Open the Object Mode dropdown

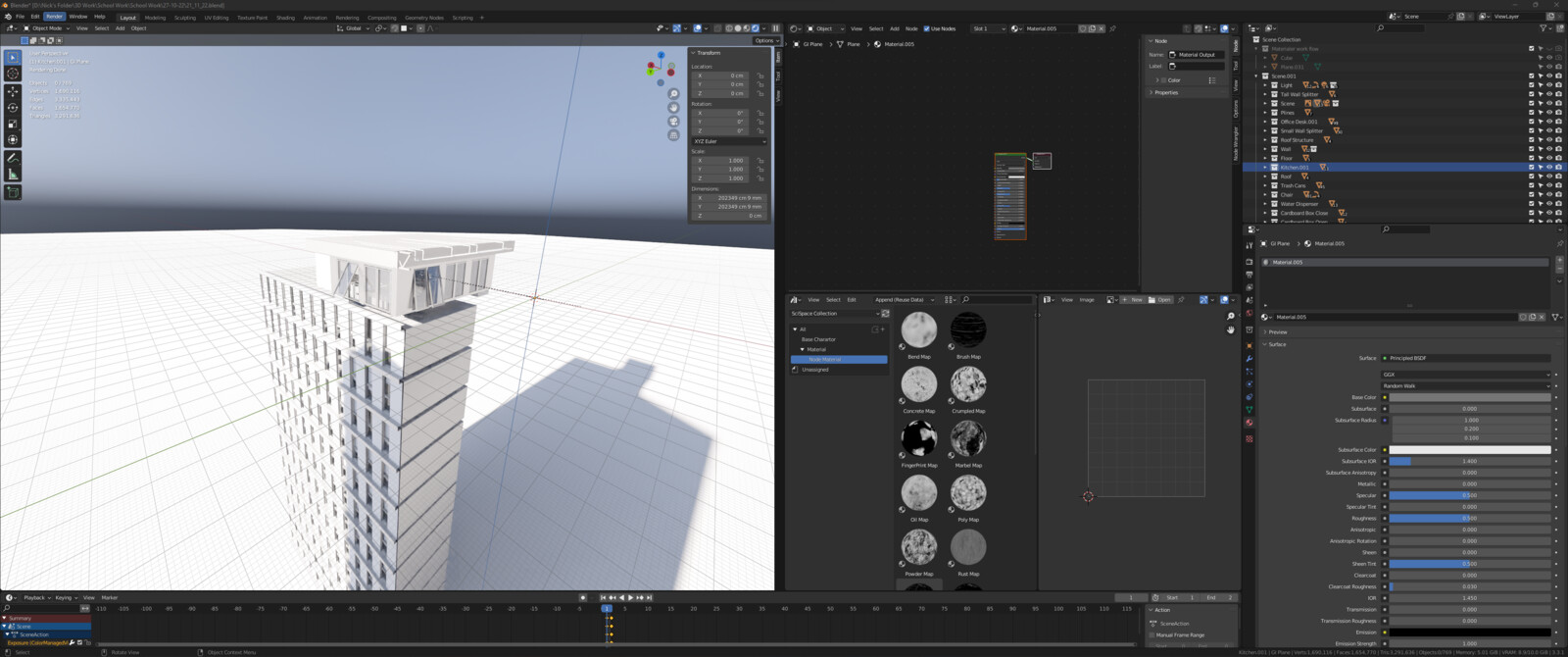click(x=47, y=28)
